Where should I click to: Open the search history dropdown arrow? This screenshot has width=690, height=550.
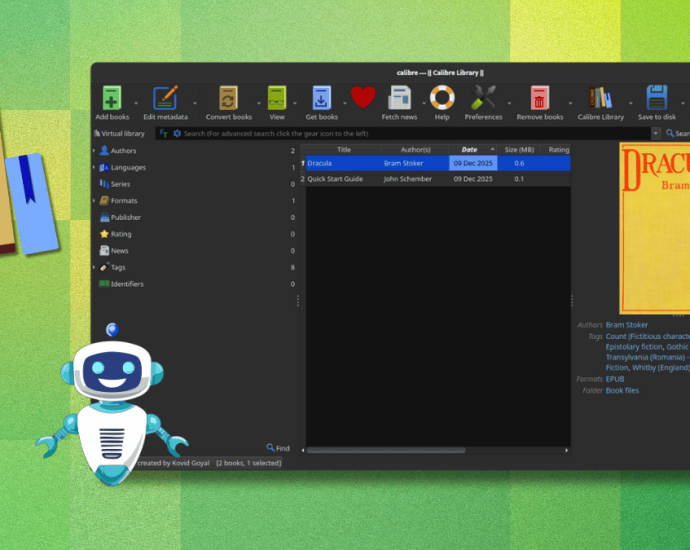click(656, 133)
